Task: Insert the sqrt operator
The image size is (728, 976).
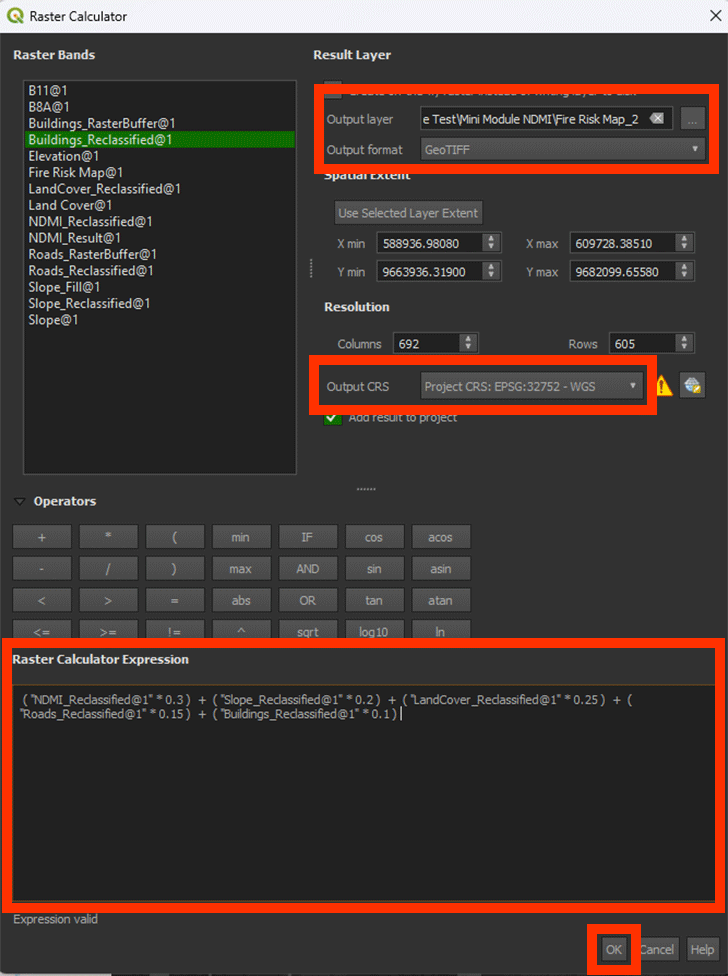Action: pyautogui.click(x=307, y=632)
